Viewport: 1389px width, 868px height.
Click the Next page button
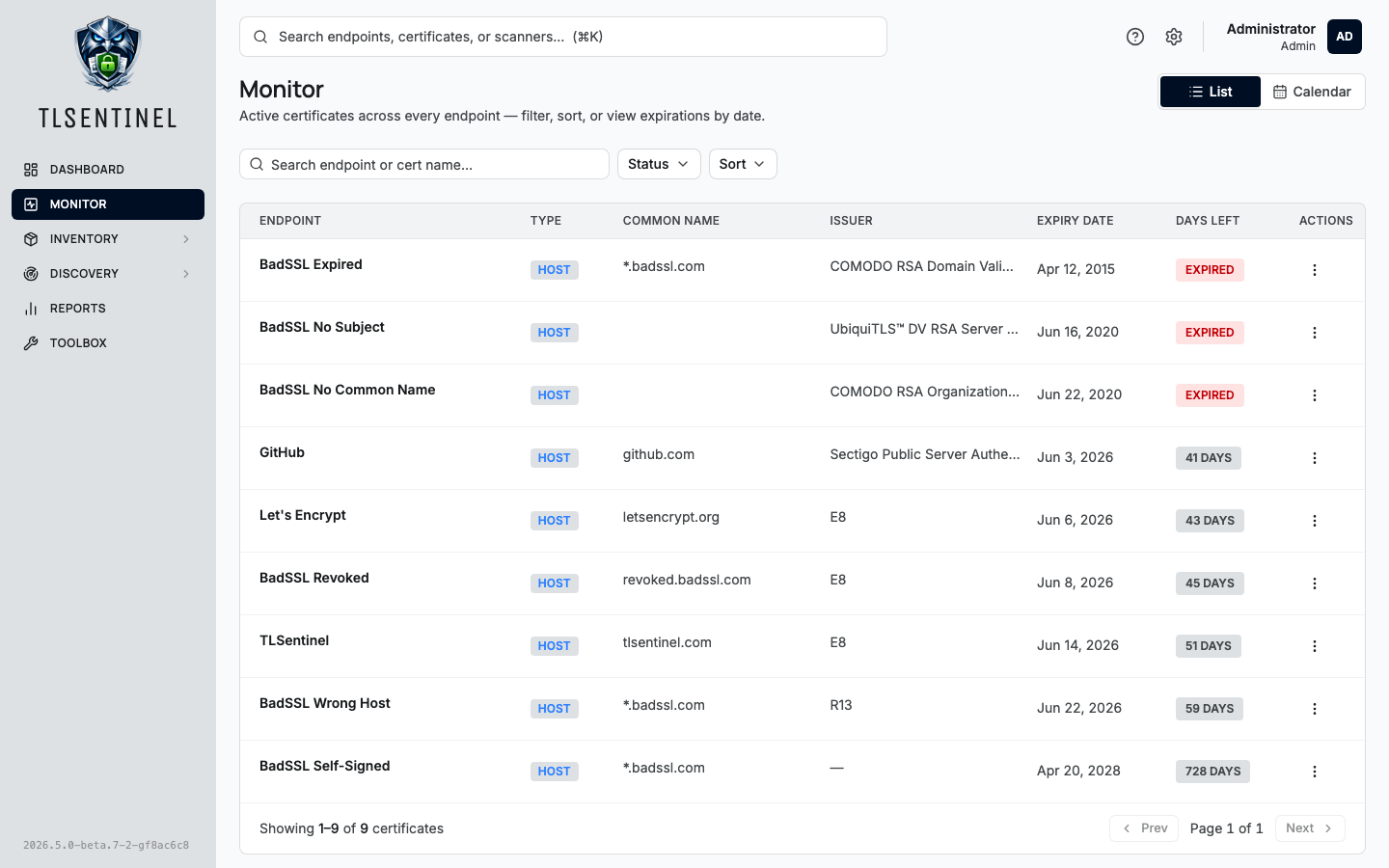pos(1310,828)
